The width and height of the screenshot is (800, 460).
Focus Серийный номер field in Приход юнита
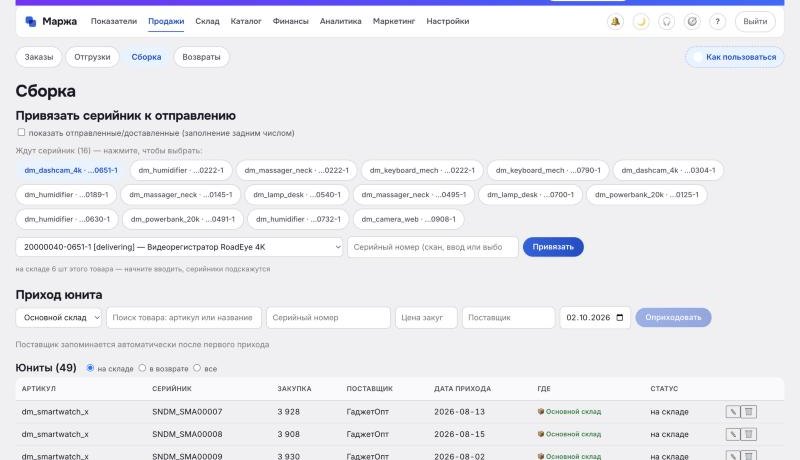click(x=329, y=317)
